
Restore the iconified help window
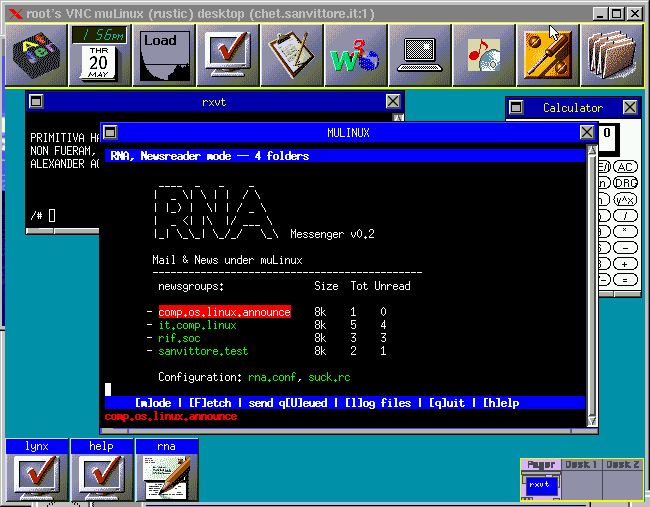[101, 470]
